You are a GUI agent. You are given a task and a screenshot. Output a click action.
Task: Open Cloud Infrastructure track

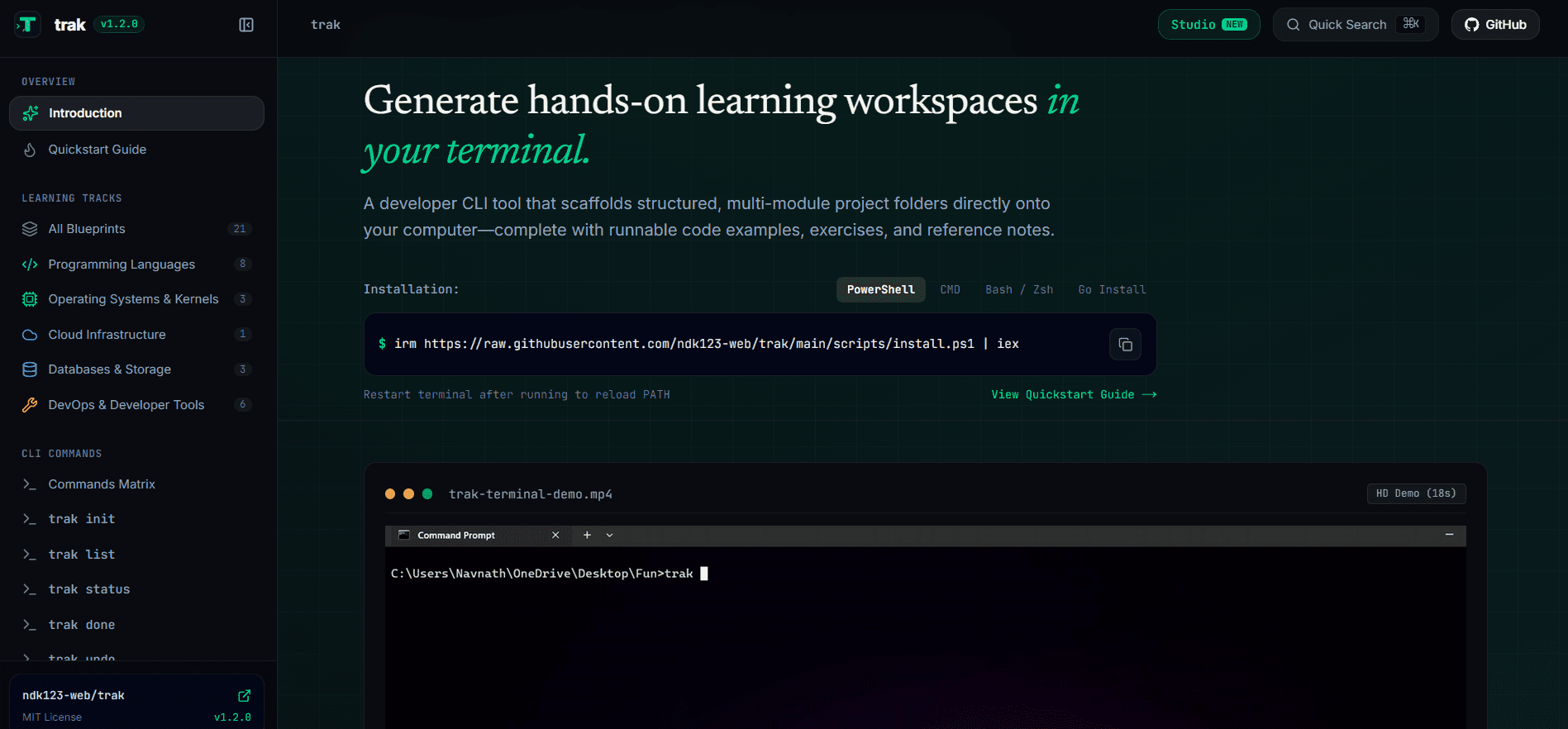tap(136, 335)
